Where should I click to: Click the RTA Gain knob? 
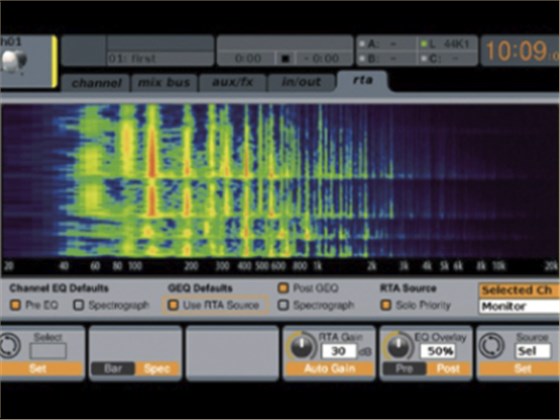click(302, 346)
